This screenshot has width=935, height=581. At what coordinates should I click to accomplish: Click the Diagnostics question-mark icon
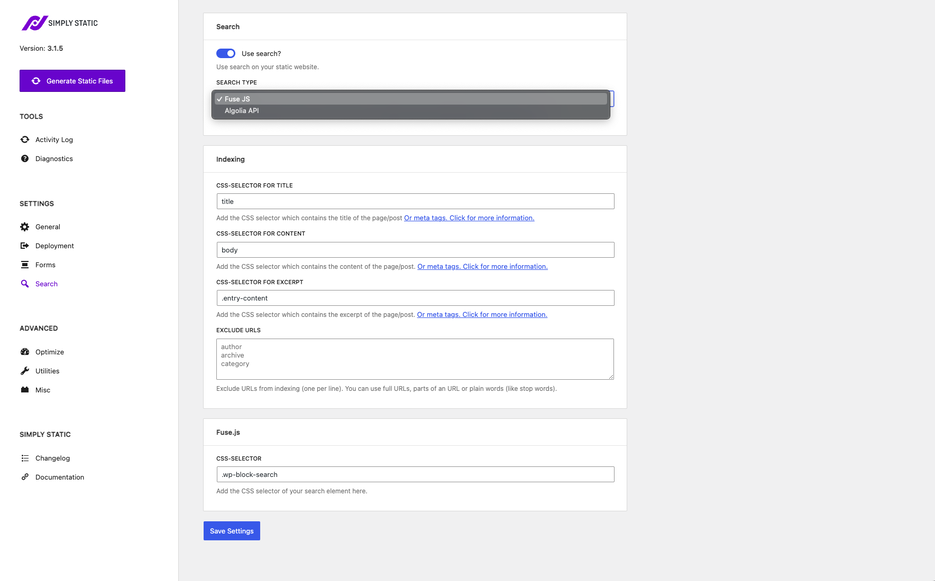click(24, 158)
